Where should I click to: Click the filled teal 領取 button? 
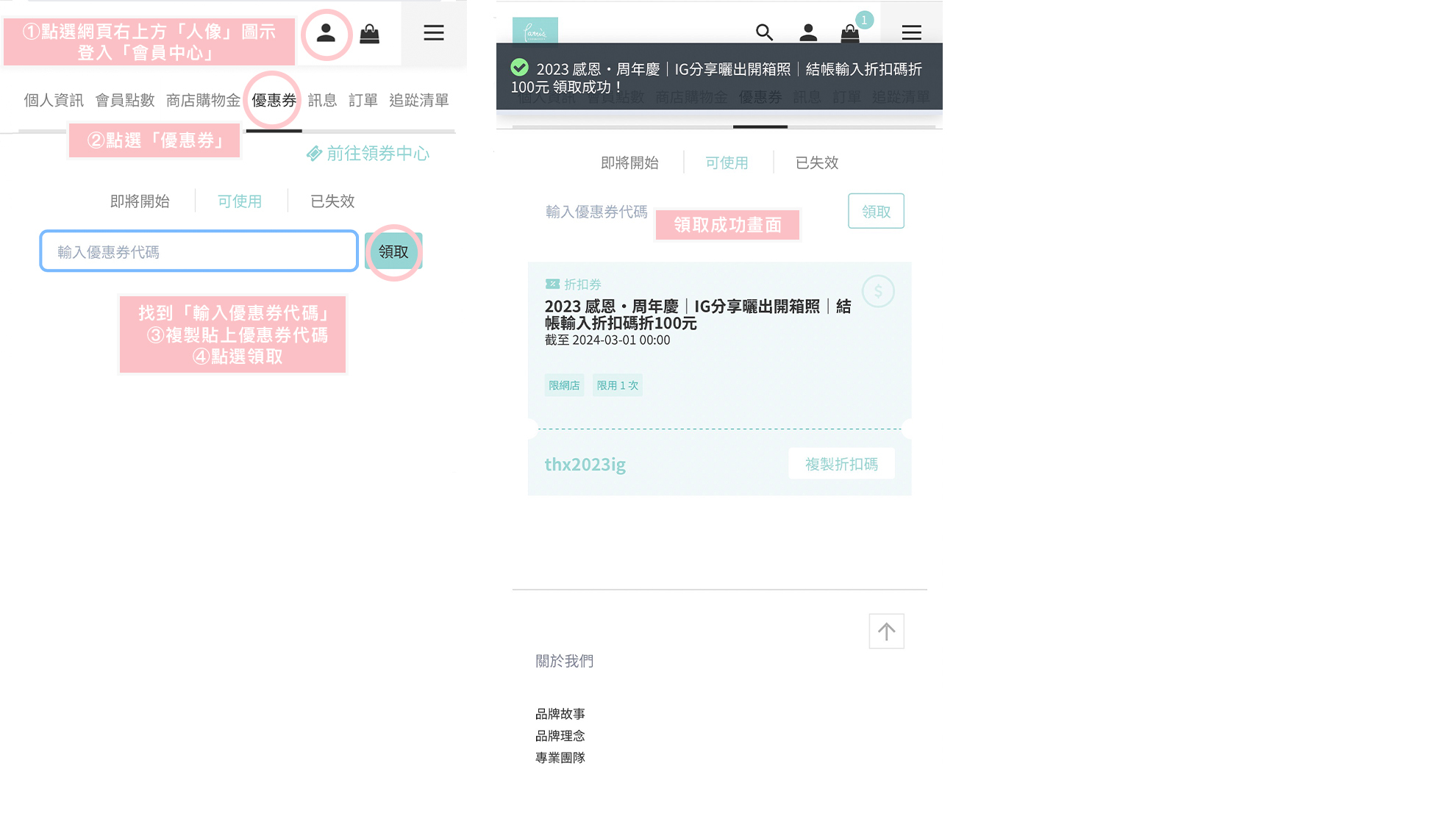point(393,252)
